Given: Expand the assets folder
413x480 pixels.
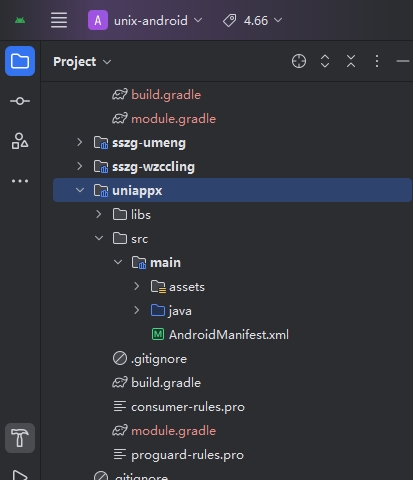Looking at the screenshot, I should pos(137,286).
